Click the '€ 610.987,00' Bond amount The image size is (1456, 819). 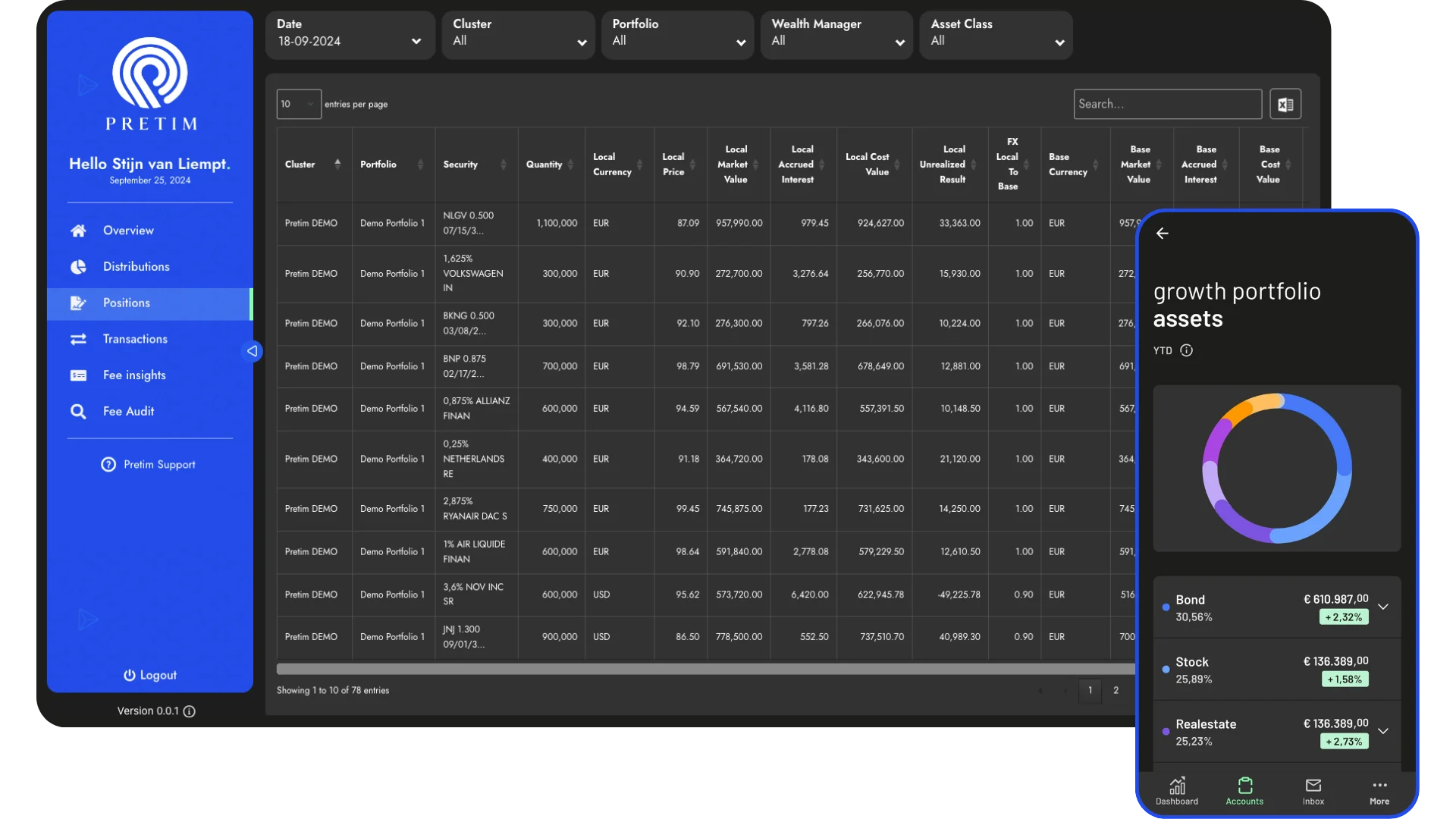tap(1335, 599)
